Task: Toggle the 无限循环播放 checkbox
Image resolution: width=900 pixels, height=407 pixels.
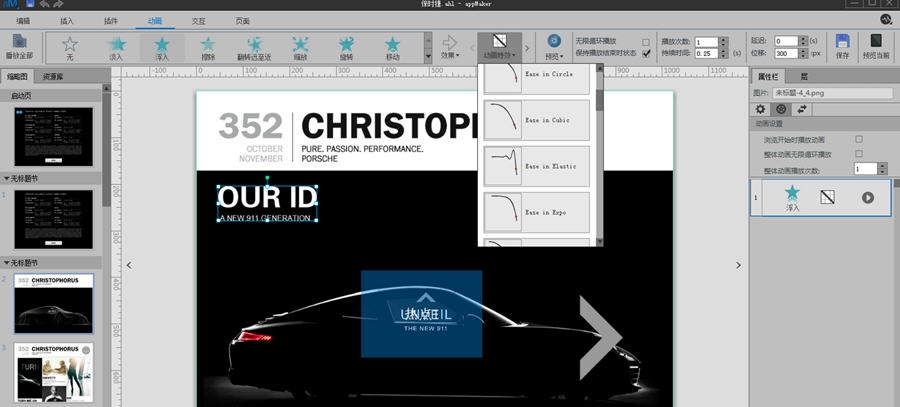Action: tap(646, 42)
